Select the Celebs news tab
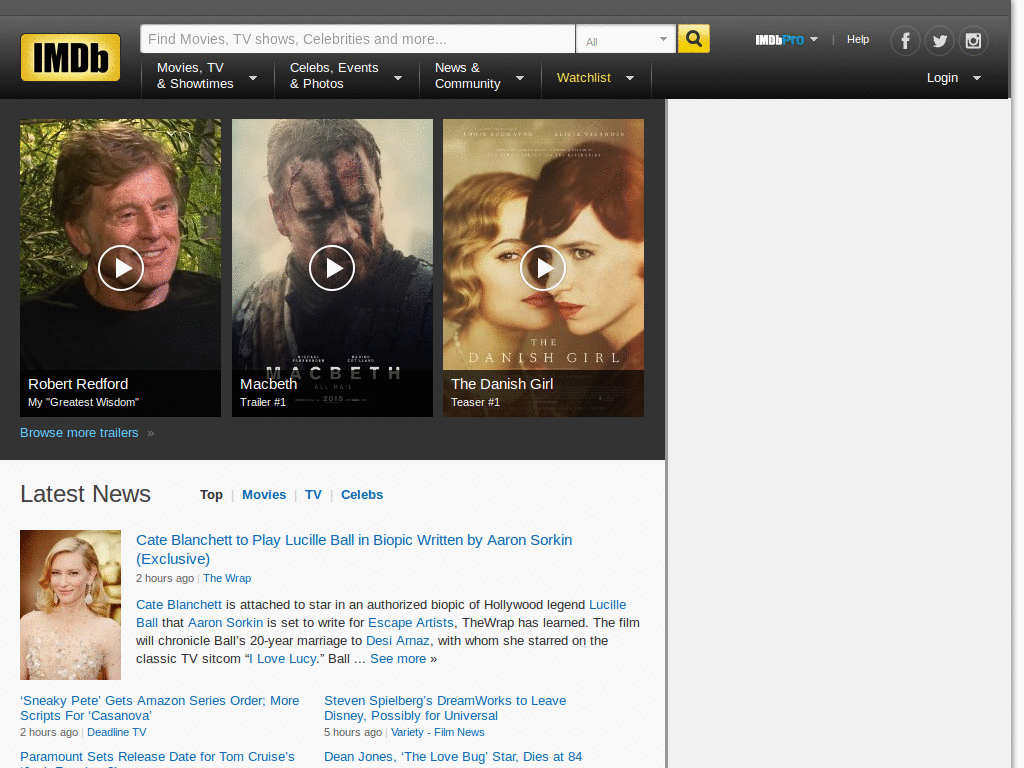This screenshot has height=768, width=1024. (x=362, y=495)
